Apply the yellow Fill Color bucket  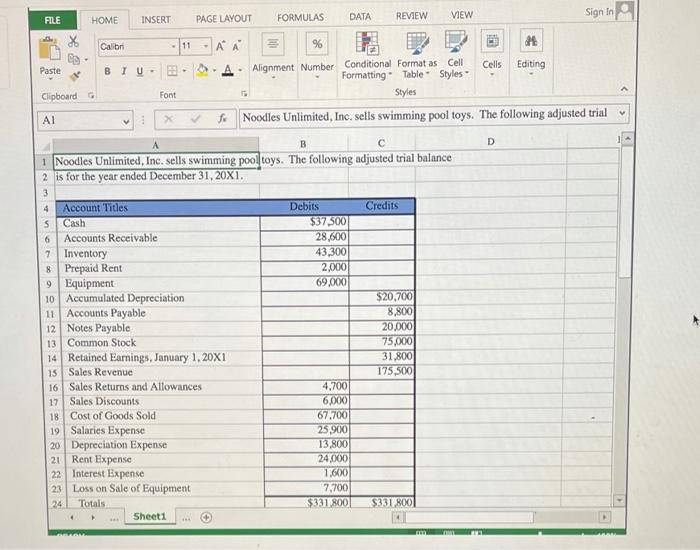click(x=202, y=70)
